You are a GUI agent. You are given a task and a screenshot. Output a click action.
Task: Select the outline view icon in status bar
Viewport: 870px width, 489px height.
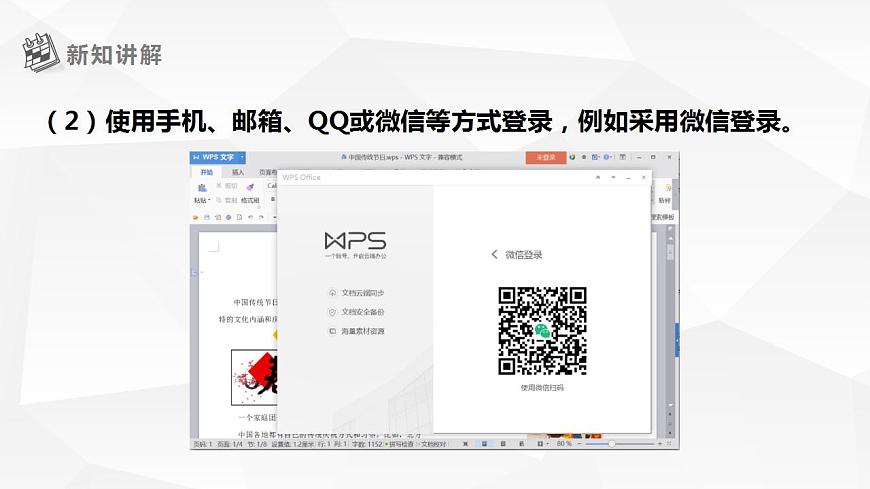[x=503, y=444]
